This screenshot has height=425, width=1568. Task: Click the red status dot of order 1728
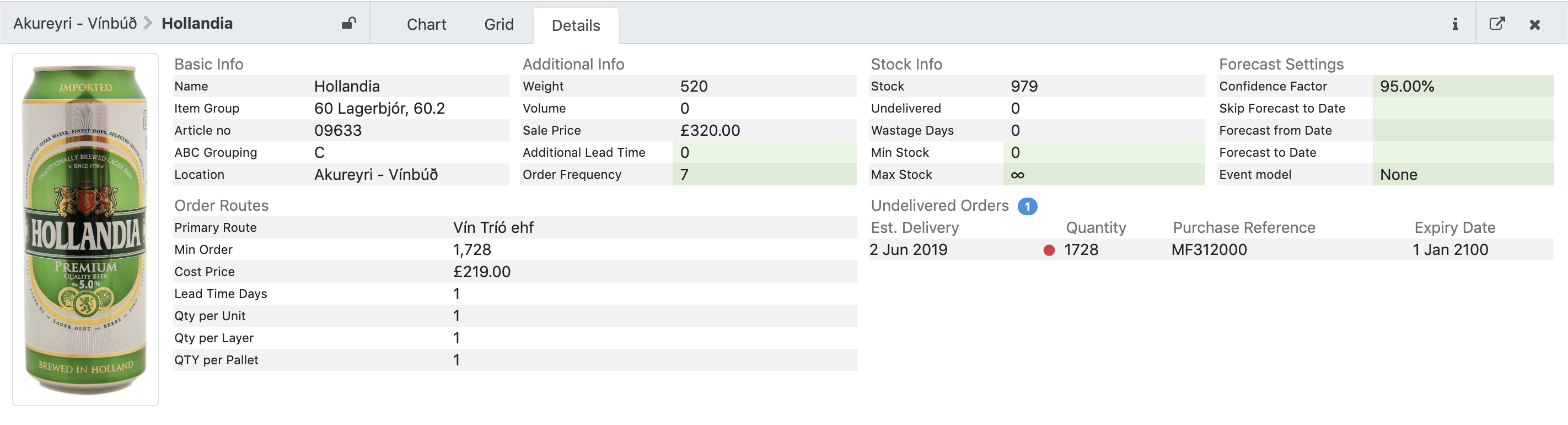(1049, 250)
